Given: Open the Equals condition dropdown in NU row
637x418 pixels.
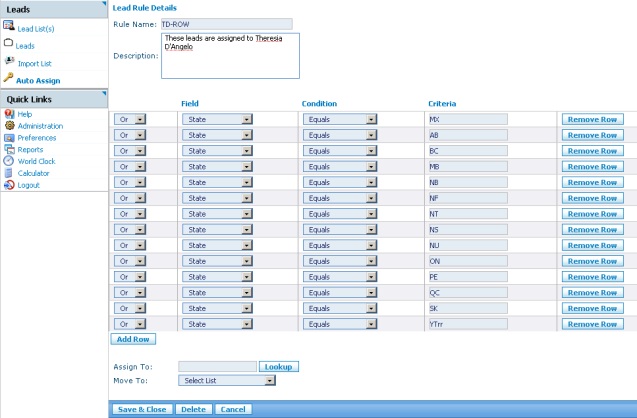Looking at the screenshot, I should click(340, 245).
